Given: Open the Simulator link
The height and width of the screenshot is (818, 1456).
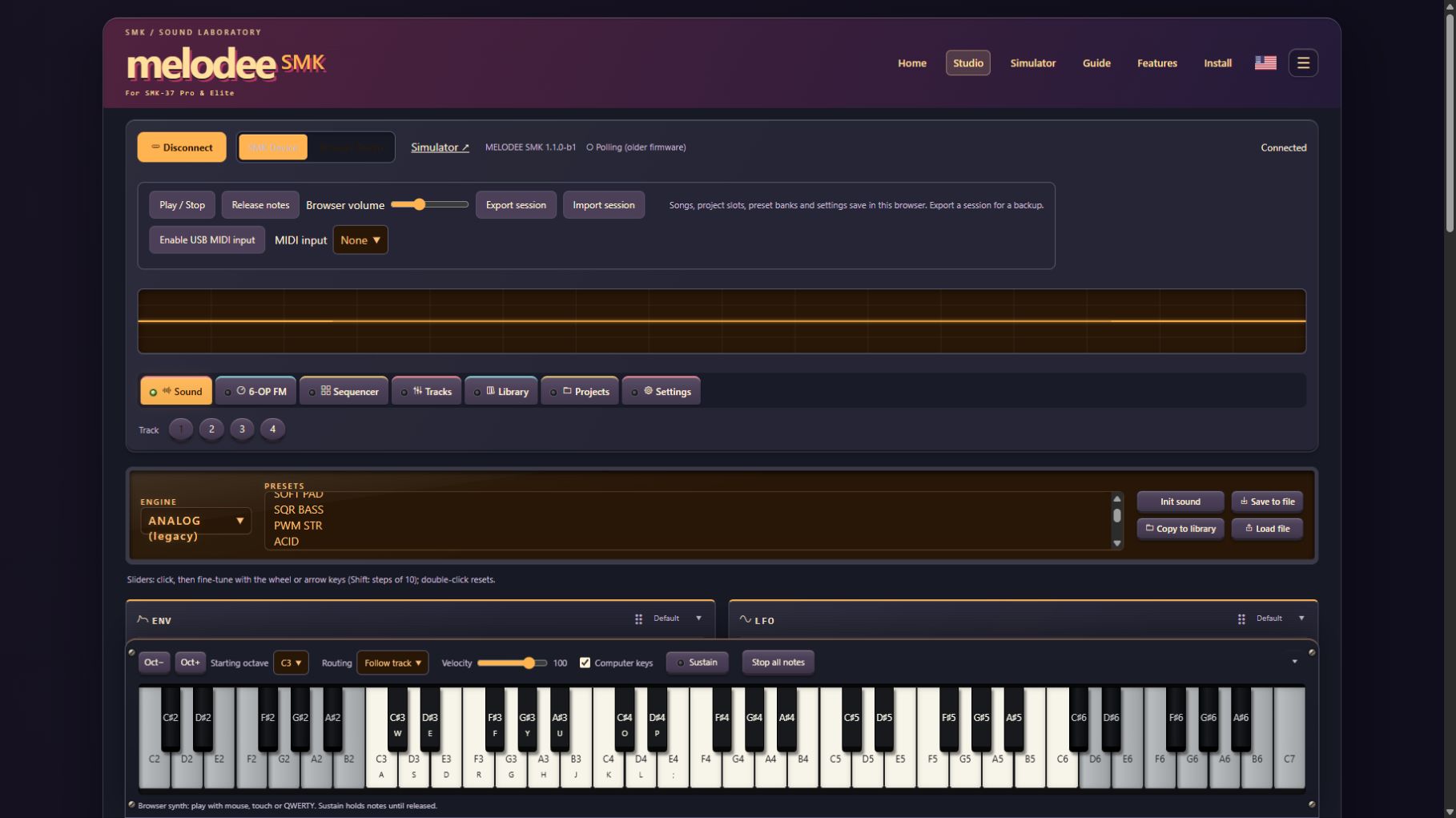Looking at the screenshot, I should [x=440, y=147].
